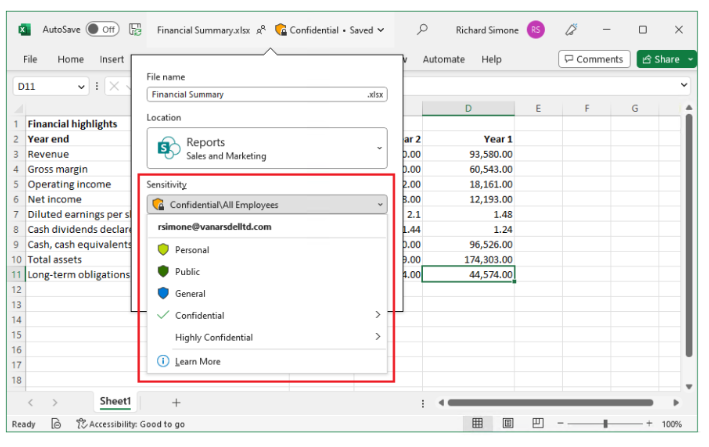Open Richard Simone's RS account avatar
Viewport: 709px width, 447px height.
click(536, 30)
